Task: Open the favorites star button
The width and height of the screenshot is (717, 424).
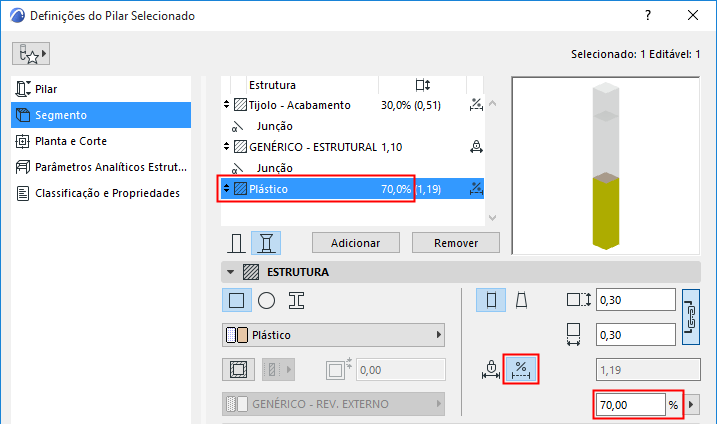Action: pyautogui.click(x=33, y=53)
